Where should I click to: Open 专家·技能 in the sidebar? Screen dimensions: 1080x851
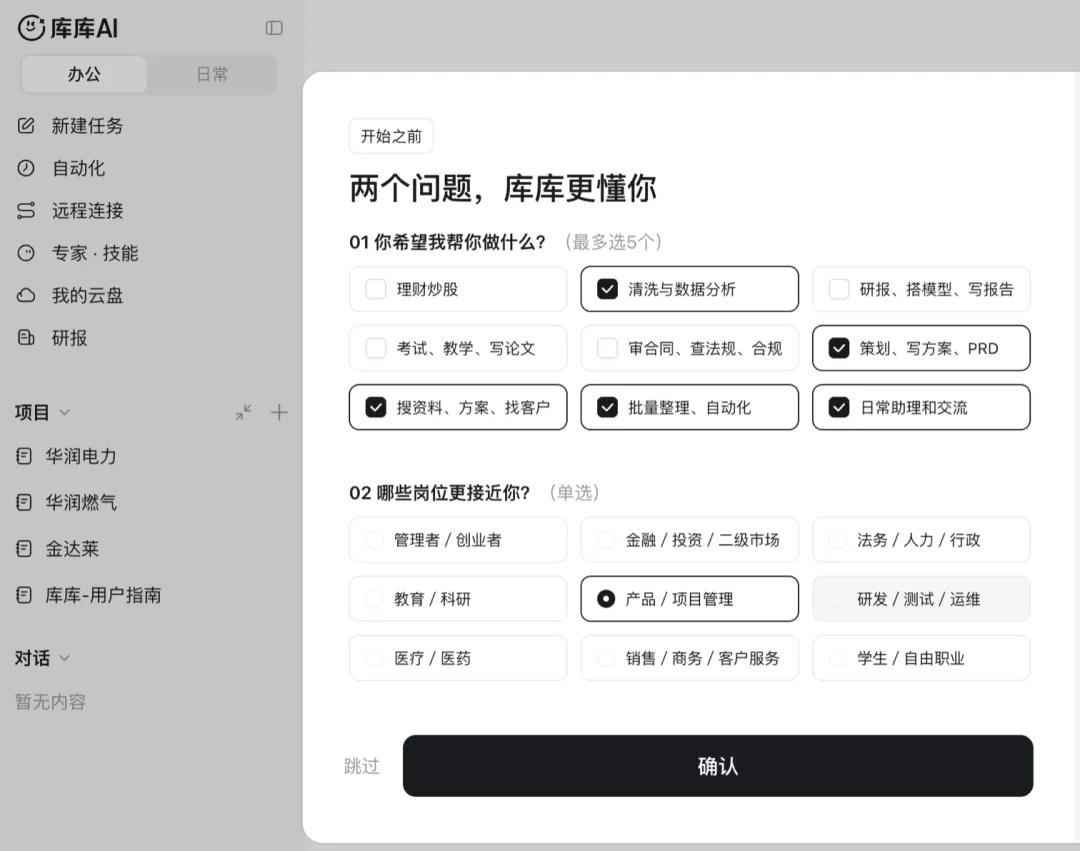pyautogui.click(x=95, y=253)
